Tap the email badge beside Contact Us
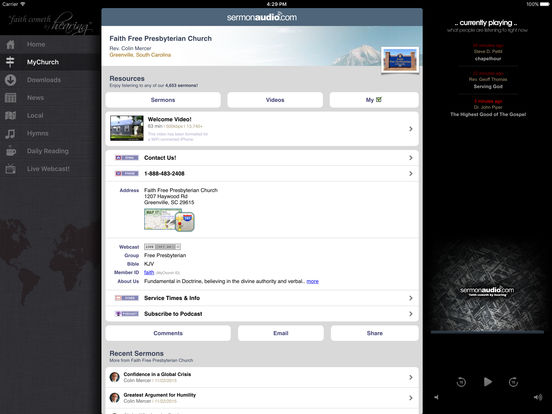Viewport: 552px width, 414px height. click(127, 158)
